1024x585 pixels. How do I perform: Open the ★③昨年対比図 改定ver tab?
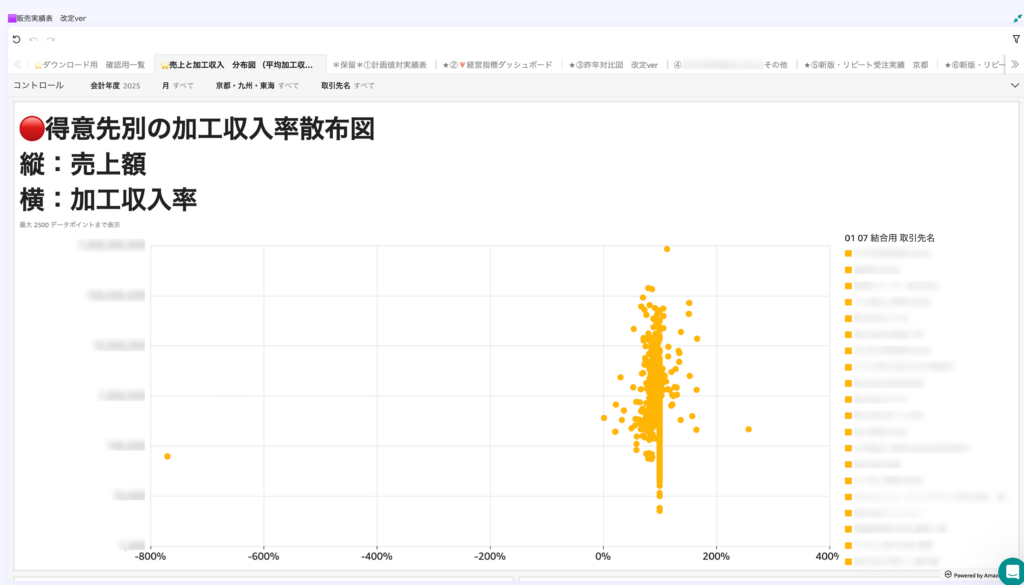tap(613, 65)
